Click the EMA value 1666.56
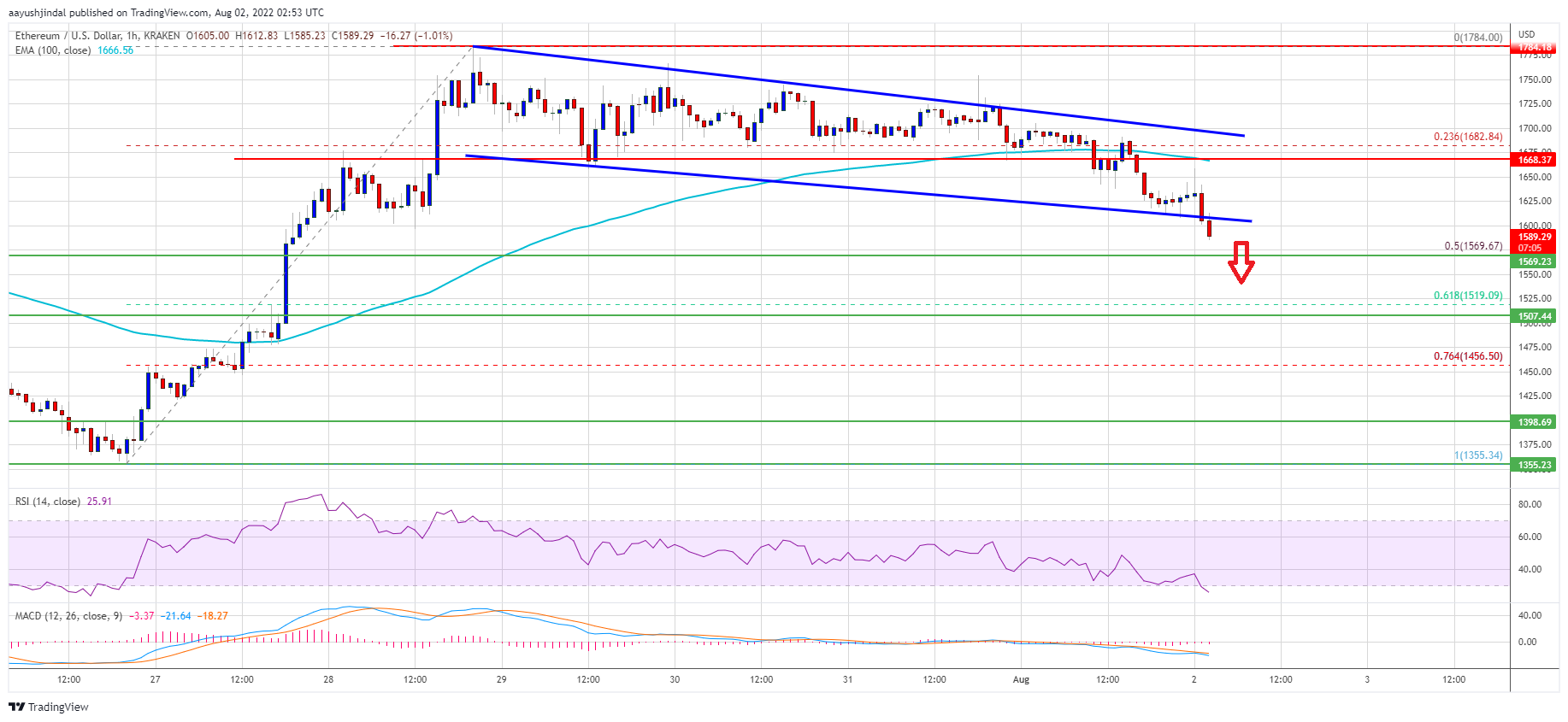The height and width of the screenshot is (722, 1568). 115,50
